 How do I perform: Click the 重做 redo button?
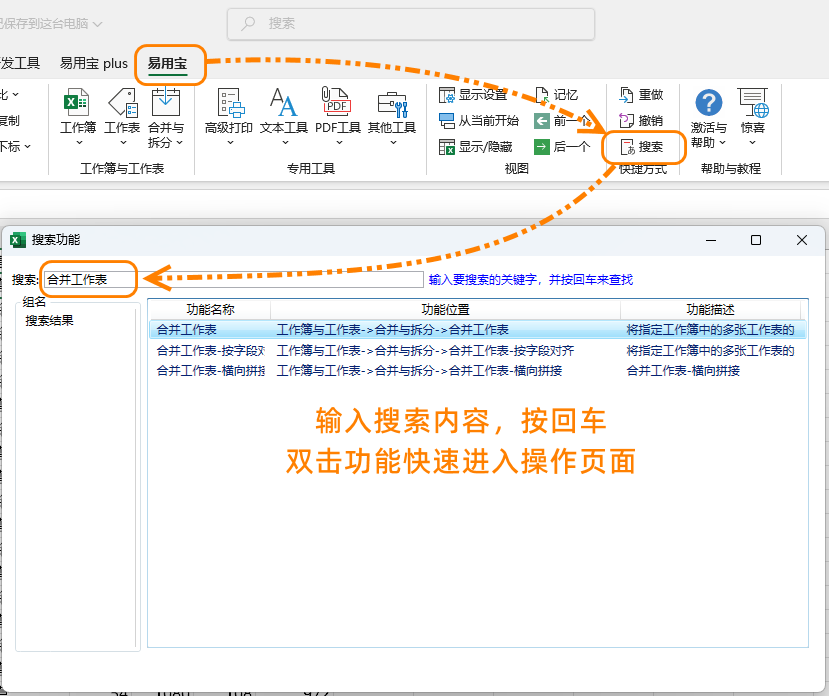click(x=641, y=95)
